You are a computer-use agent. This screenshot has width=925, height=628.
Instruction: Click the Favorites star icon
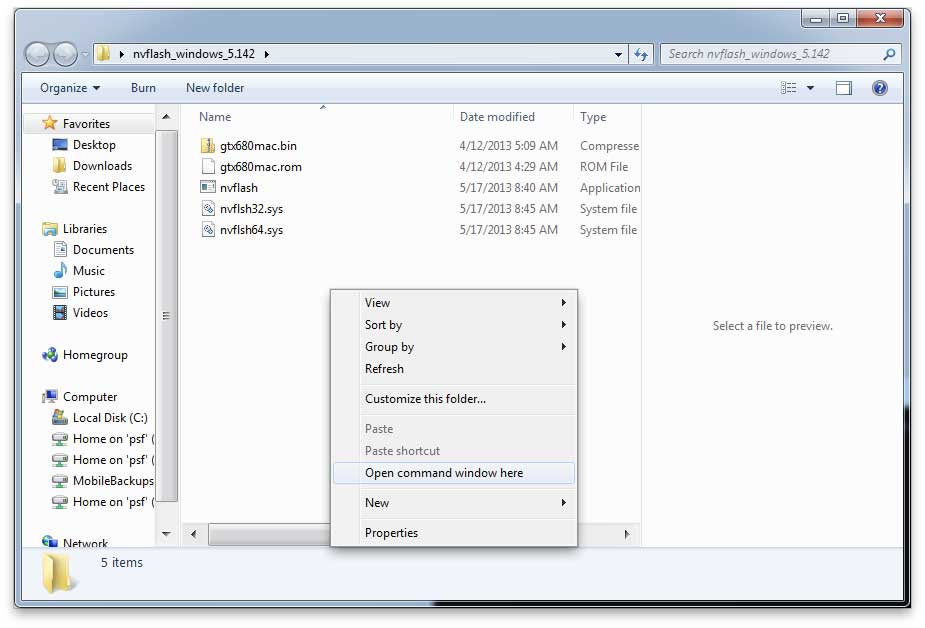[50, 123]
